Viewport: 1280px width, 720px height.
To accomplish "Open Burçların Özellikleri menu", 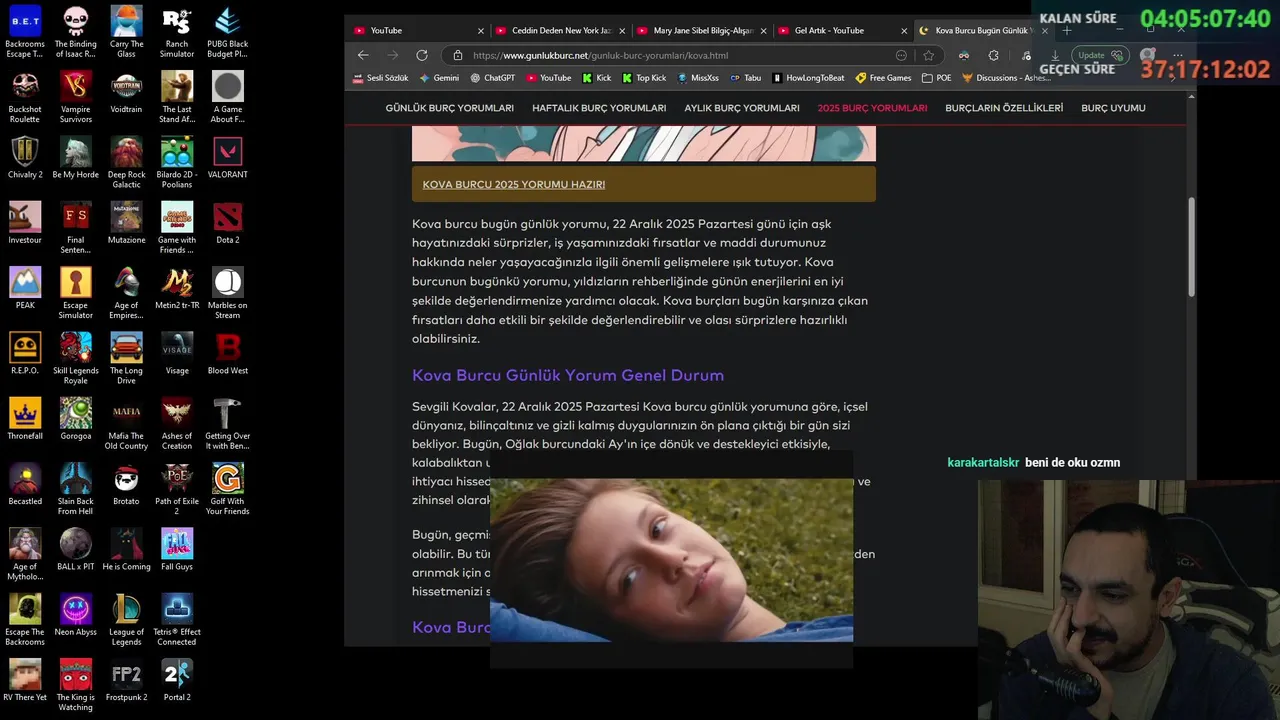I will [x=1004, y=108].
